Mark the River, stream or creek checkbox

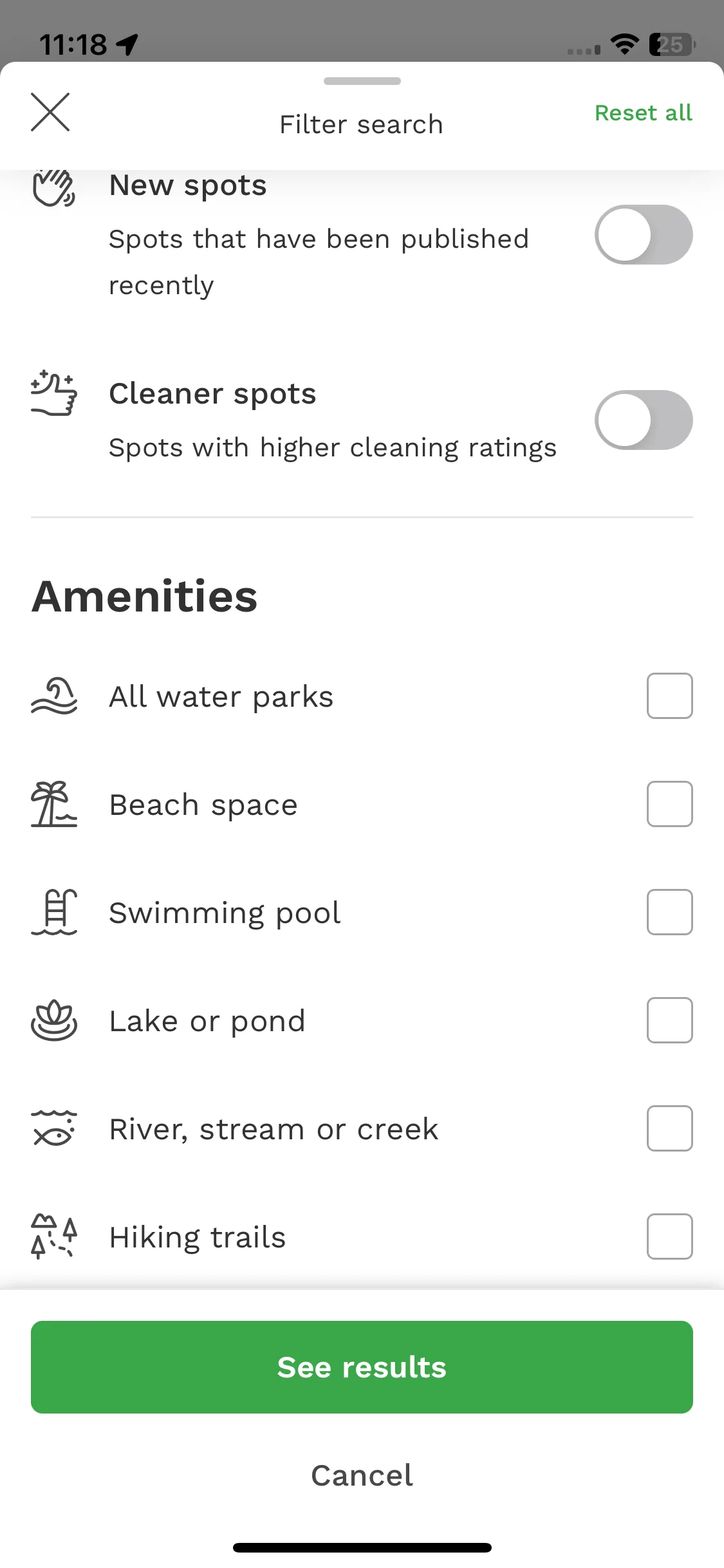tap(670, 1128)
